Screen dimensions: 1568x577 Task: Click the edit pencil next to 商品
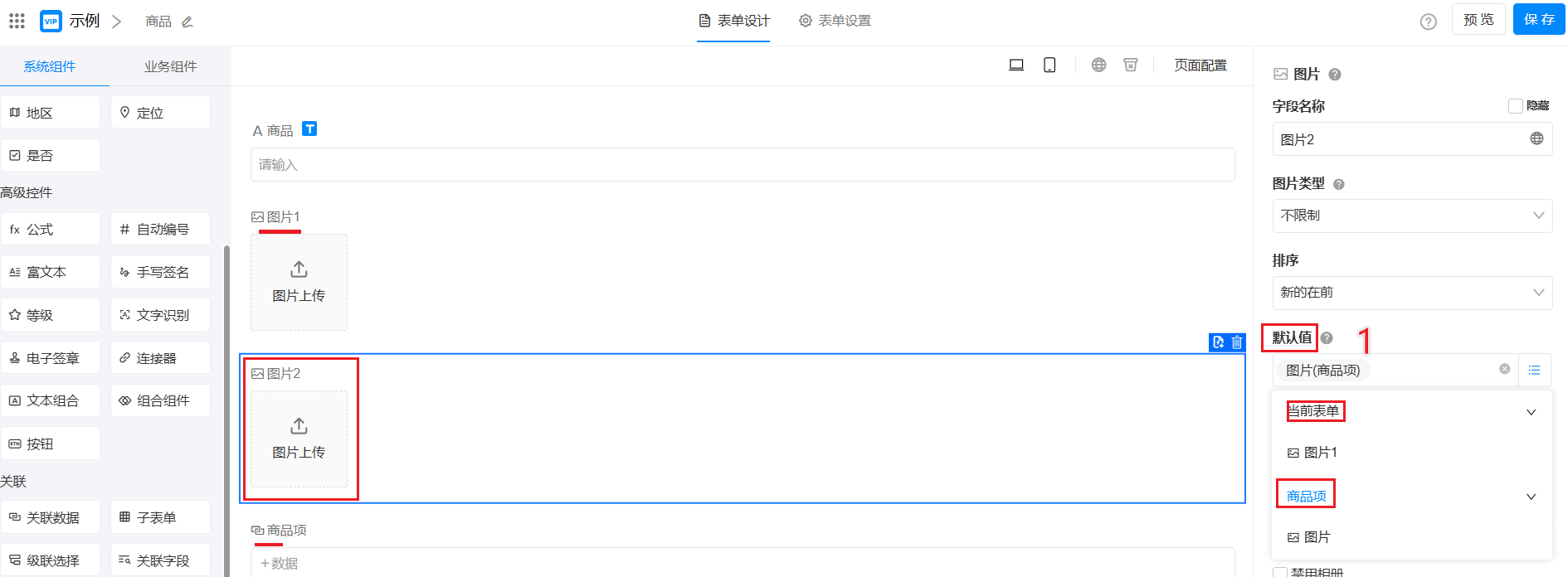tap(187, 22)
